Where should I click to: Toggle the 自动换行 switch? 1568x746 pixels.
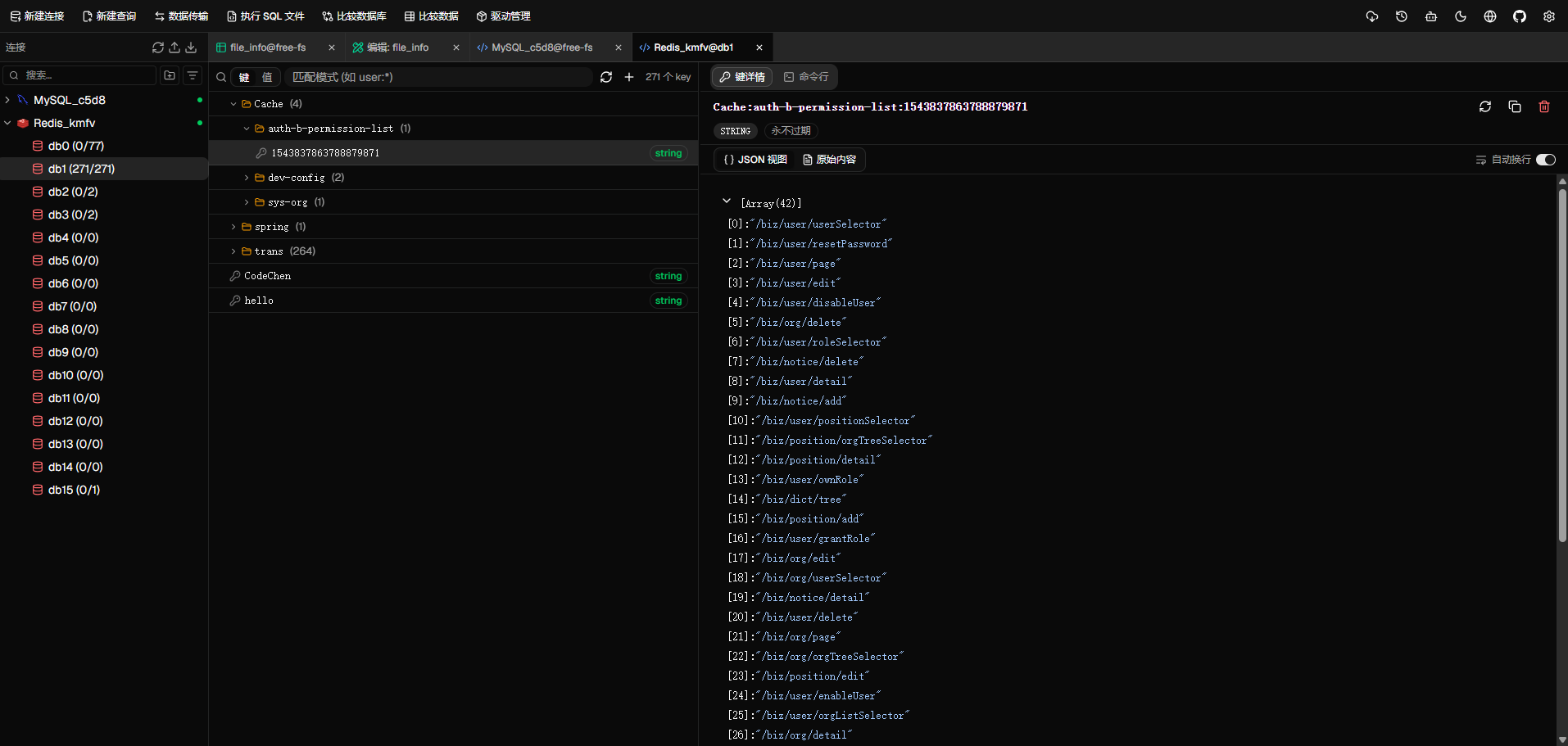click(x=1546, y=160)
